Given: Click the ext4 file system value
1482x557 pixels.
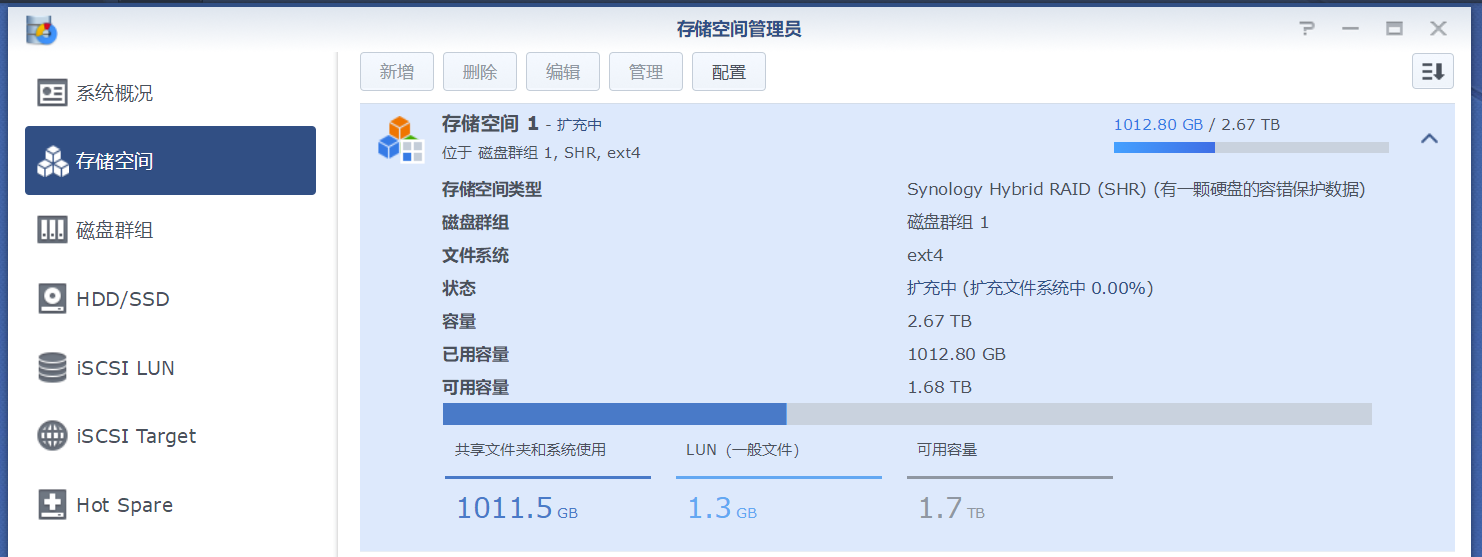Looking at the screenshot, I should [x=925, y=255].
